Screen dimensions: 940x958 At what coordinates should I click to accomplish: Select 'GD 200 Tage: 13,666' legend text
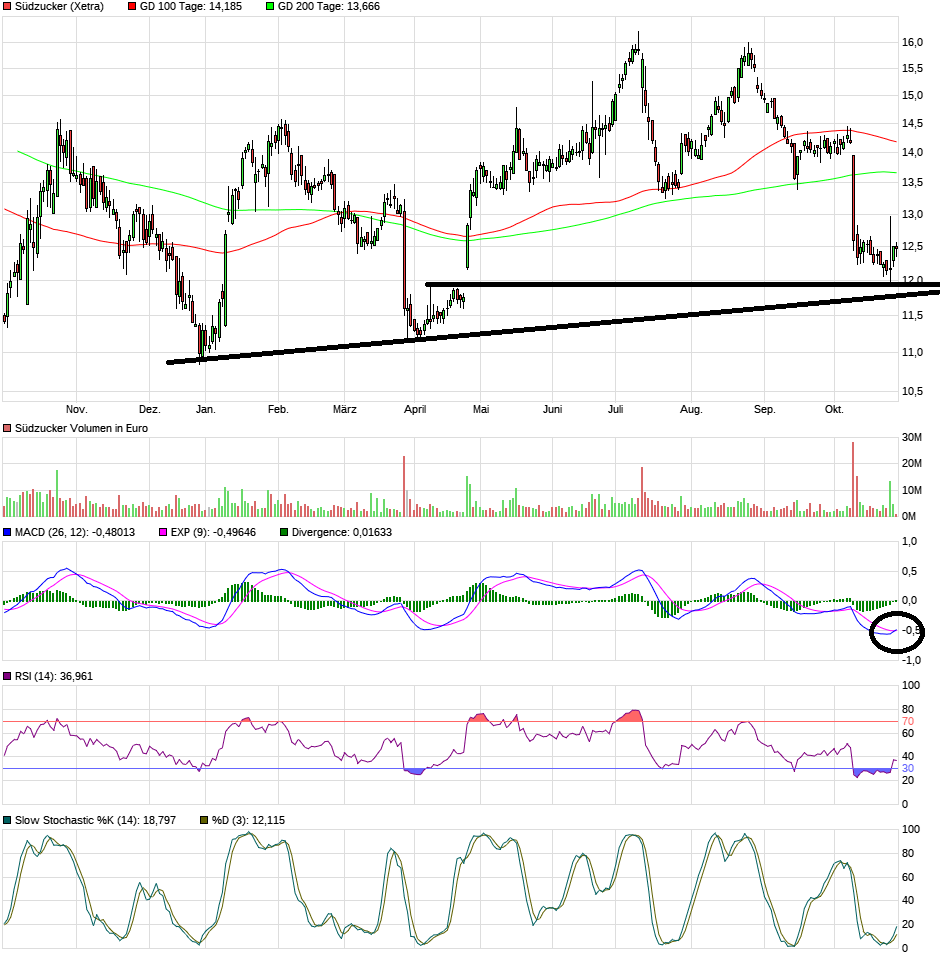(329, 7)
